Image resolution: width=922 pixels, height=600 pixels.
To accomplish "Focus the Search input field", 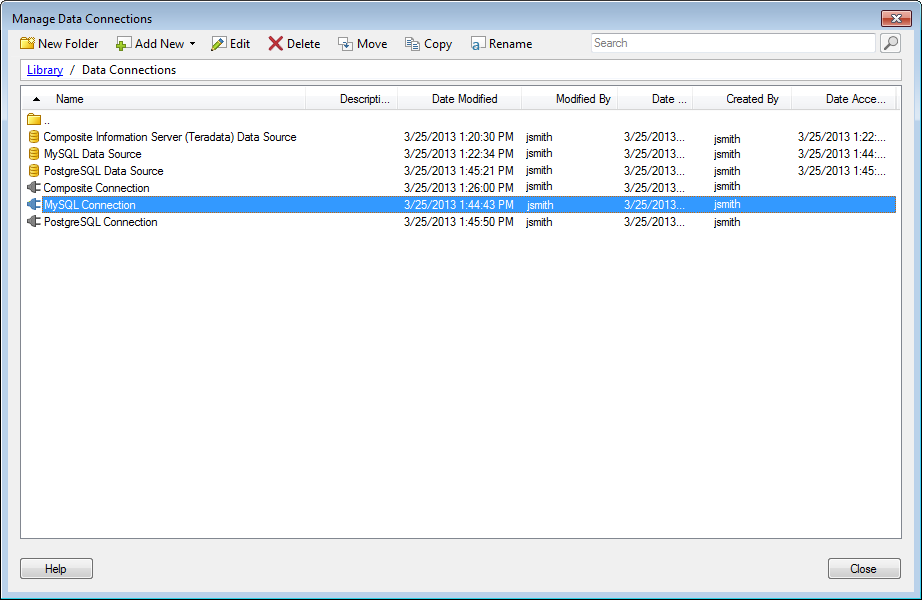I will [733, 43].
